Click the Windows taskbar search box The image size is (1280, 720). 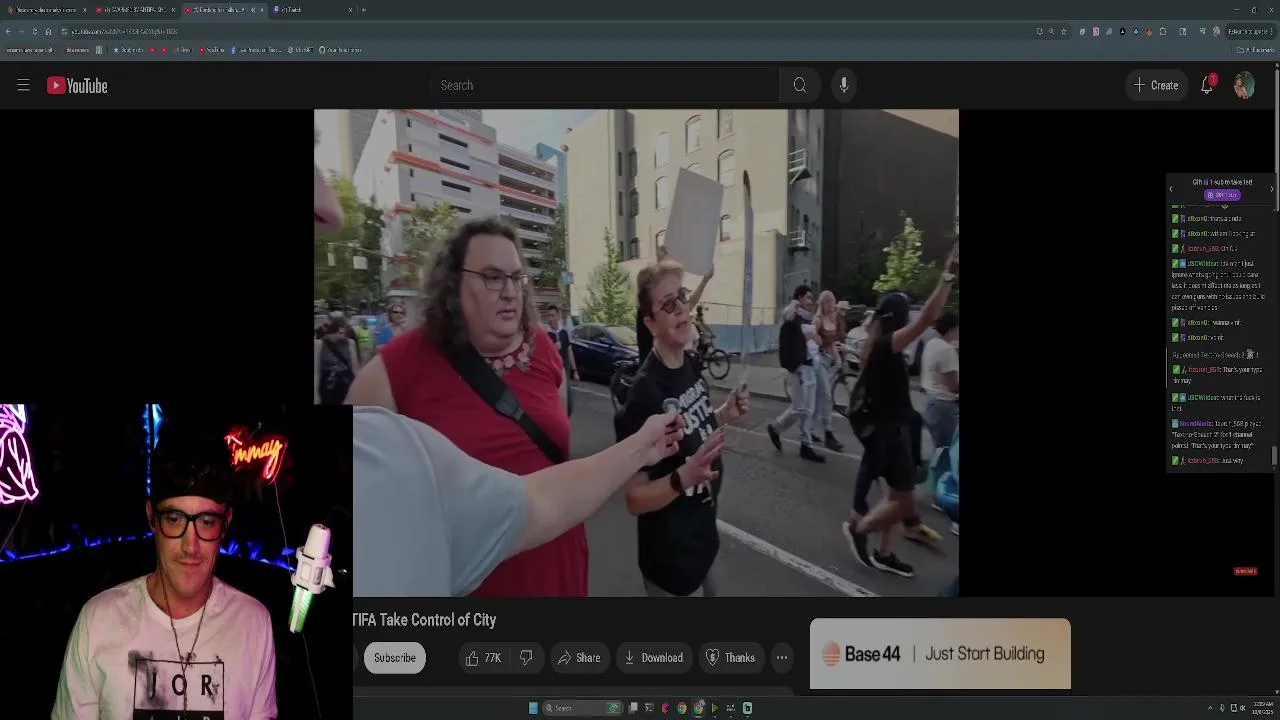[x=583, y=708]
